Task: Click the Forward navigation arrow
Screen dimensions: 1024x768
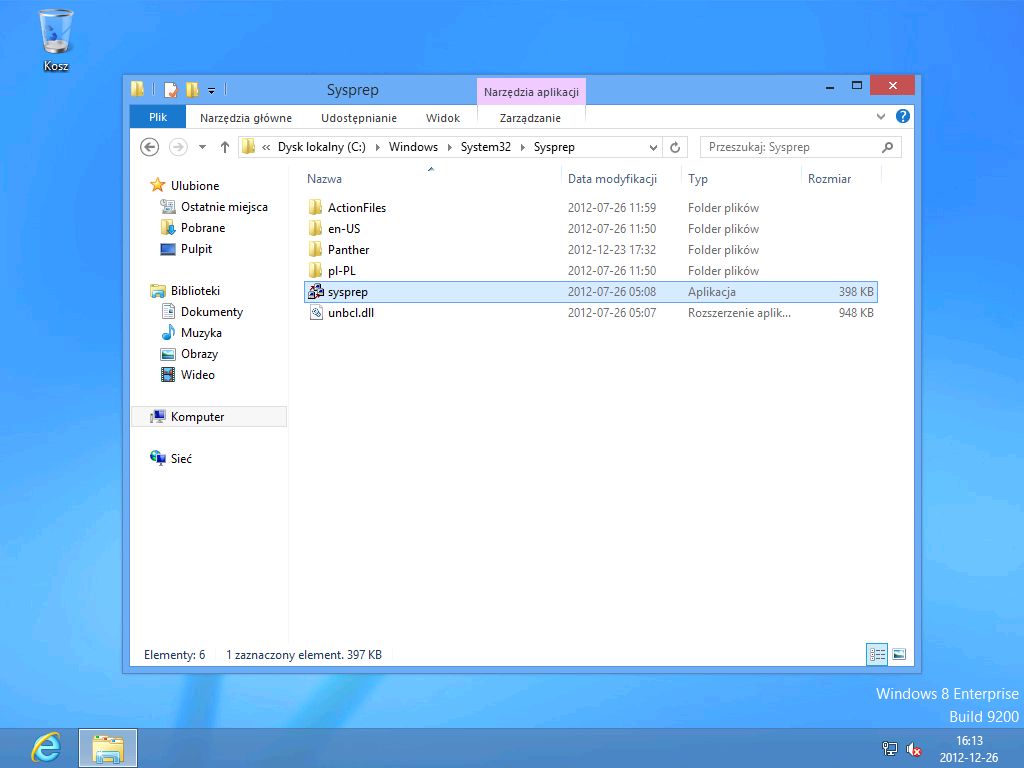Action: pyautogui.click(x=178, y=147)
